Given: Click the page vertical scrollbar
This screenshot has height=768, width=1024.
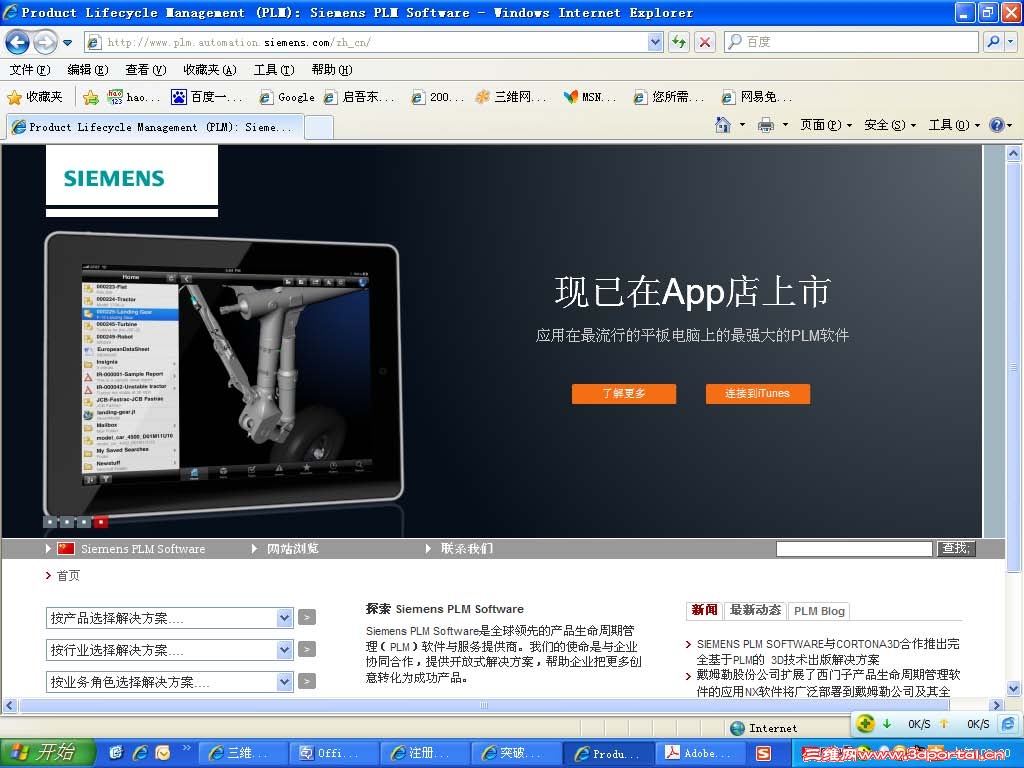Looking at the screenshot, I should pyautogui.click(x=1013, y=421).
